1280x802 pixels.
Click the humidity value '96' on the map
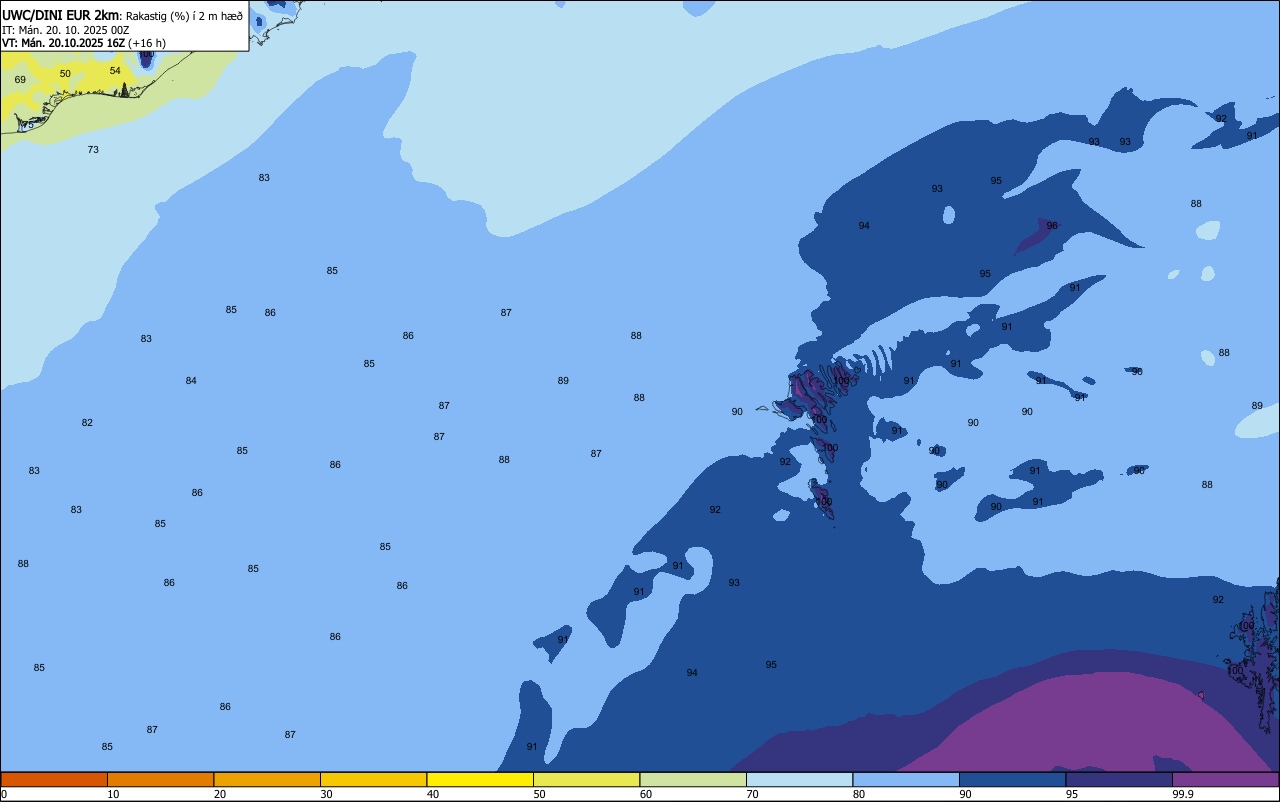point(1052,226)
